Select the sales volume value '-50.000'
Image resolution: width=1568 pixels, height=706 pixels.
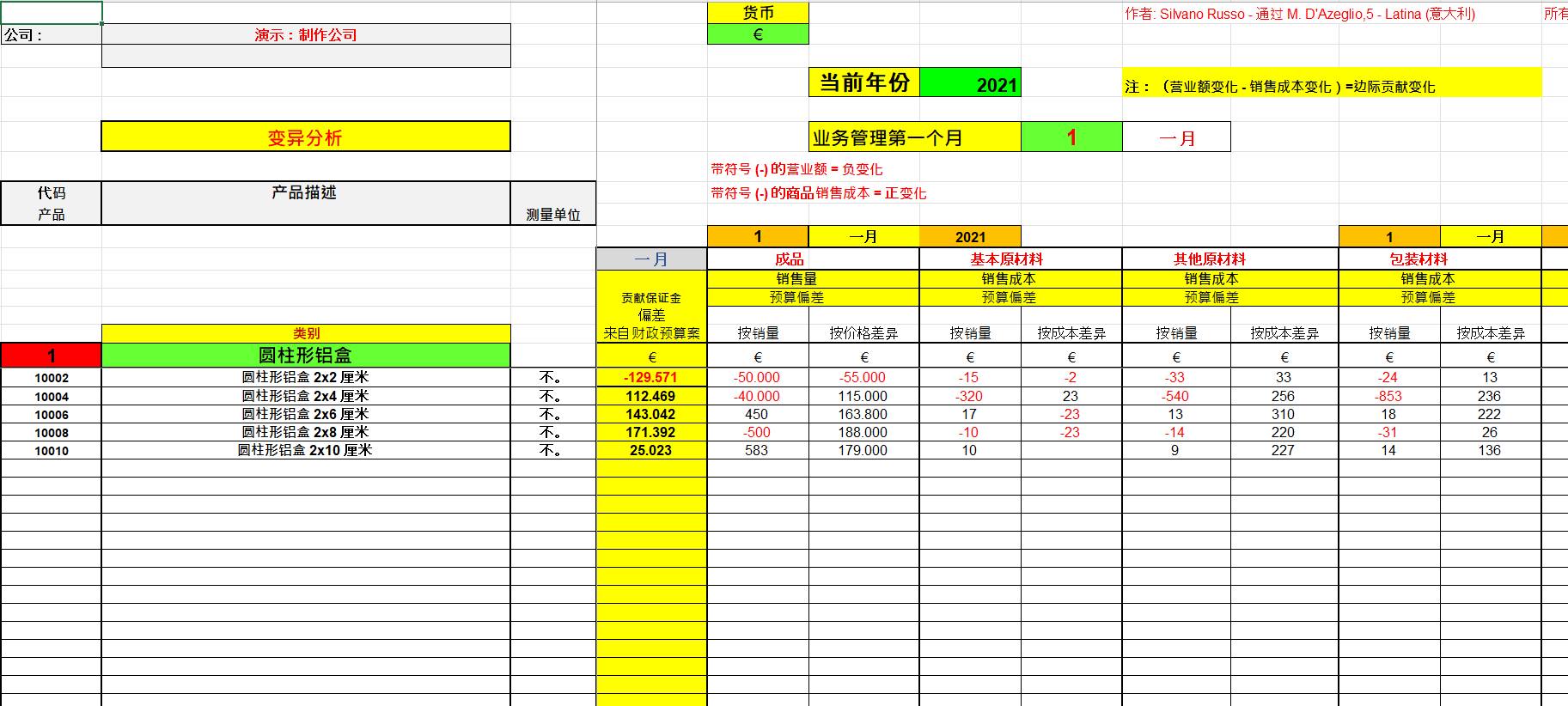(758, 377)
